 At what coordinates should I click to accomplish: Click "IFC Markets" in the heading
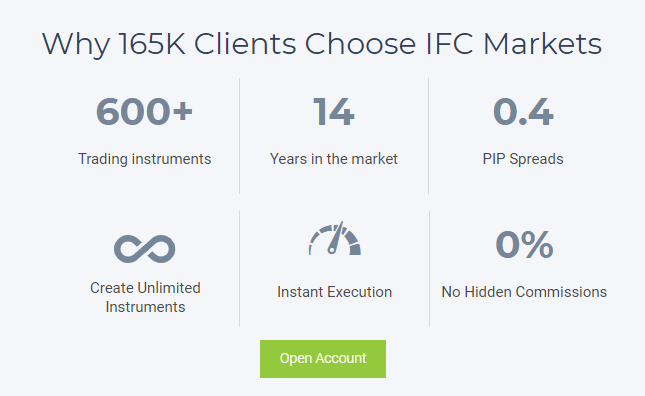514,44
